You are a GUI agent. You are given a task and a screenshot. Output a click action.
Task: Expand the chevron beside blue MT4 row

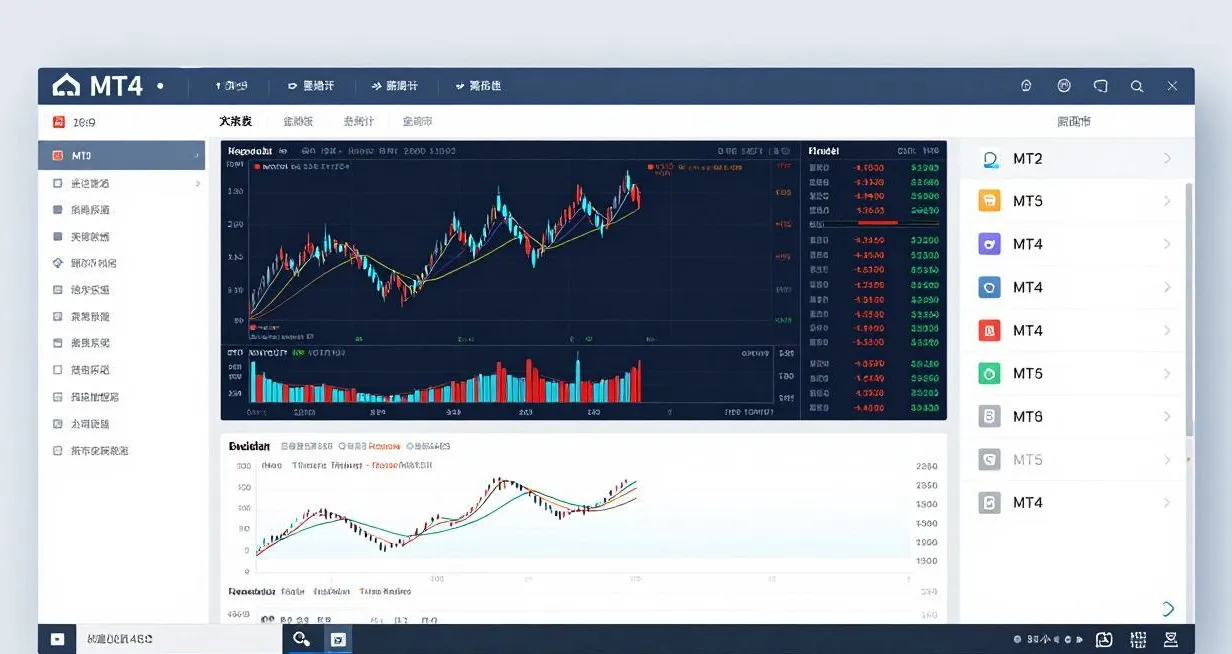tap(1167, 287)
